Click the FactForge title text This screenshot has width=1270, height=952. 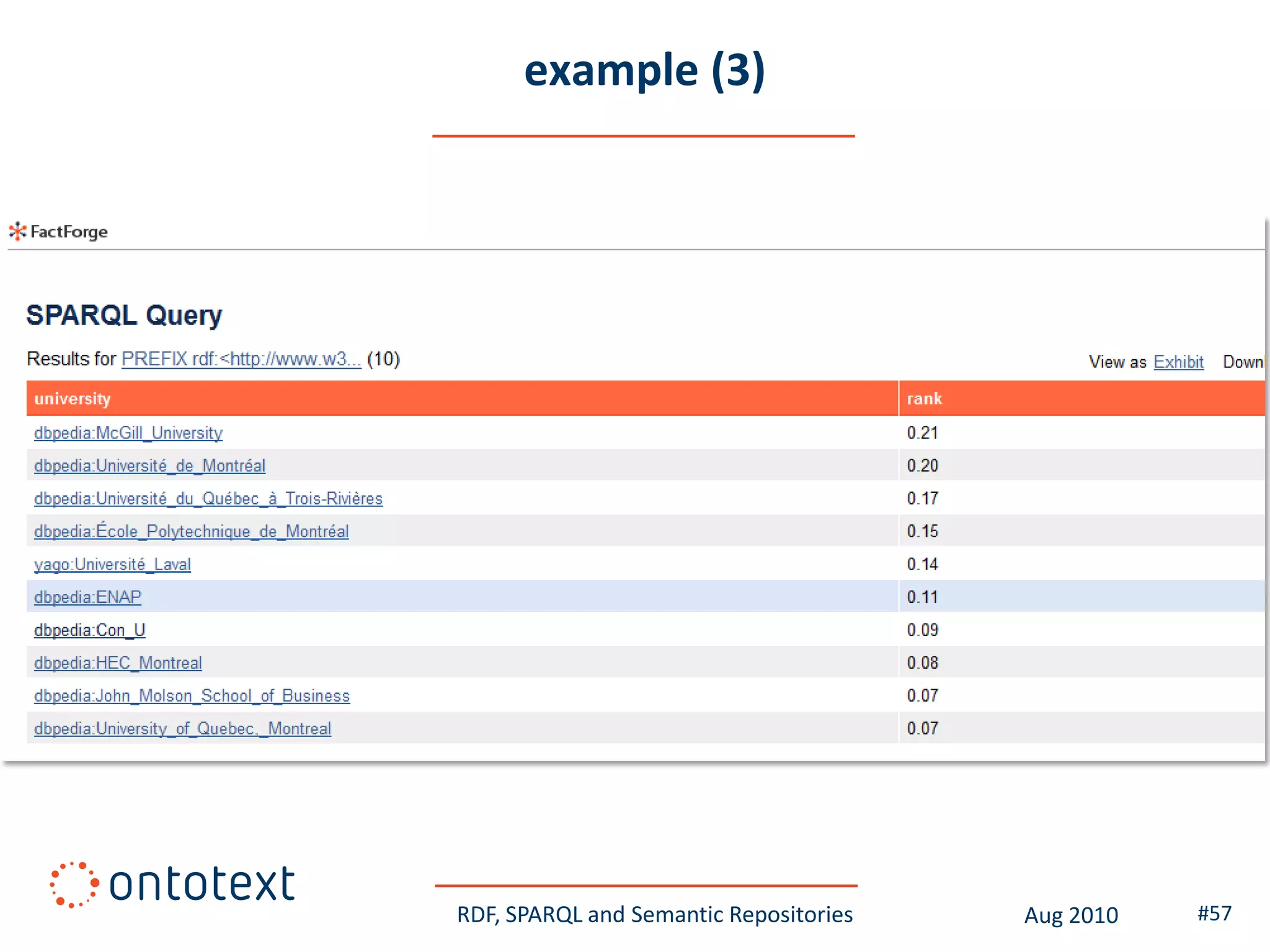[69, 232]
